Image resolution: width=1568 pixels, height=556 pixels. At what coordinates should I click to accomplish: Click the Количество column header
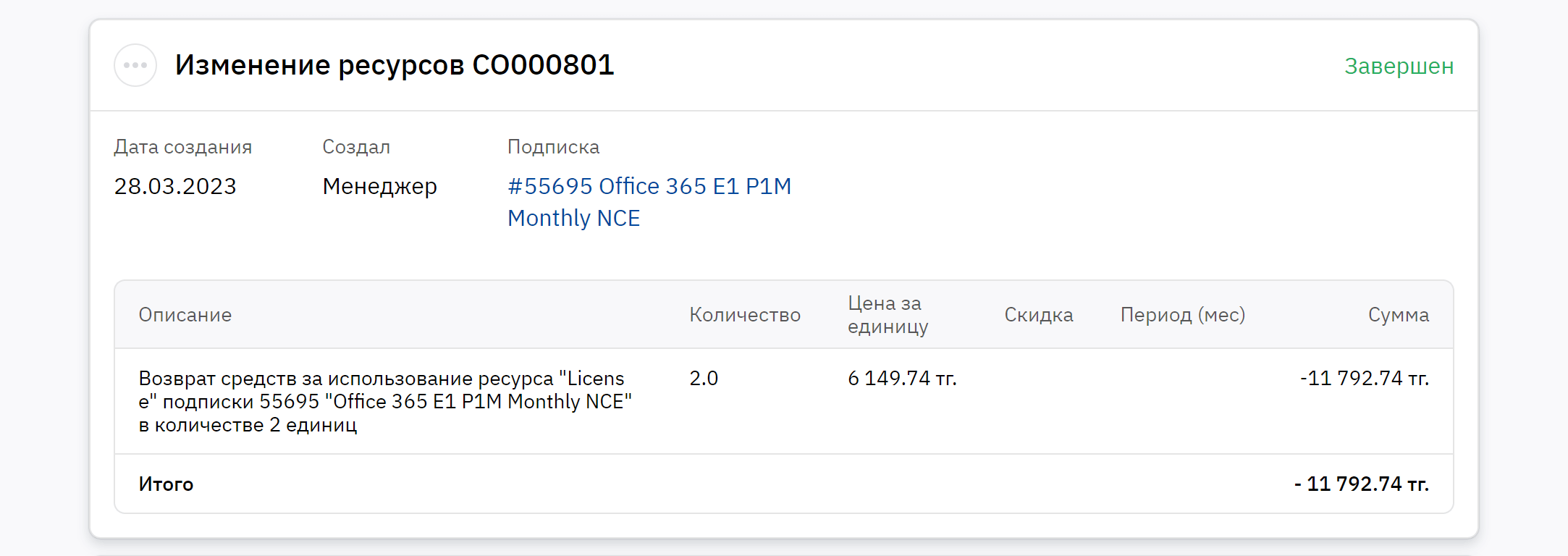coord(744,315)
